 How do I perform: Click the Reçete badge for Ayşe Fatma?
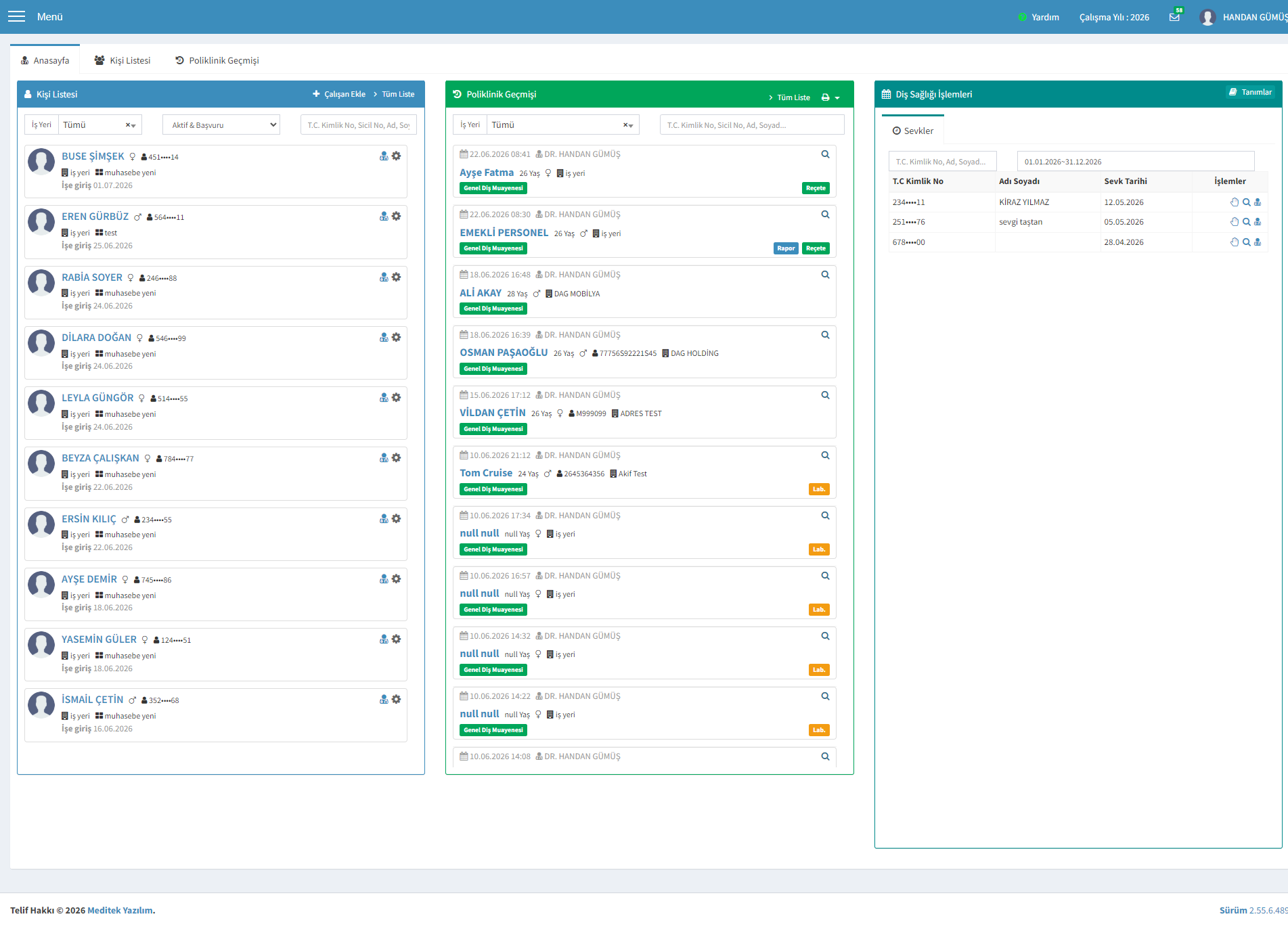pyautogui.click(x=816, y=188)
